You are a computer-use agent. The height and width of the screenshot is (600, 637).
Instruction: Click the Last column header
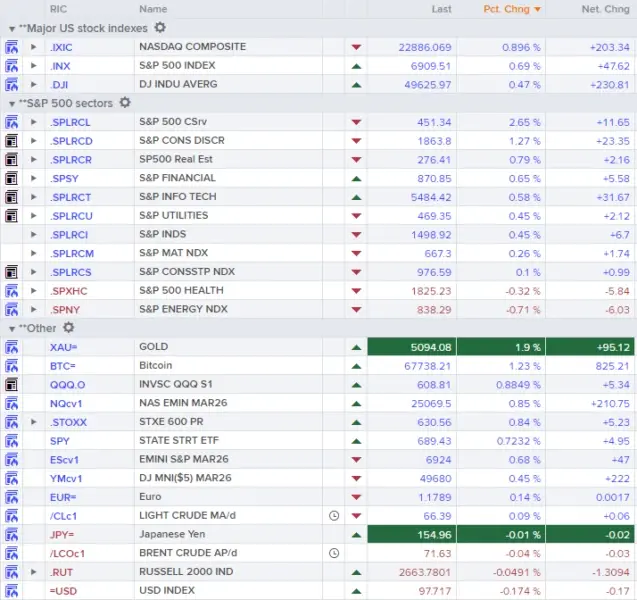point(441,9)
